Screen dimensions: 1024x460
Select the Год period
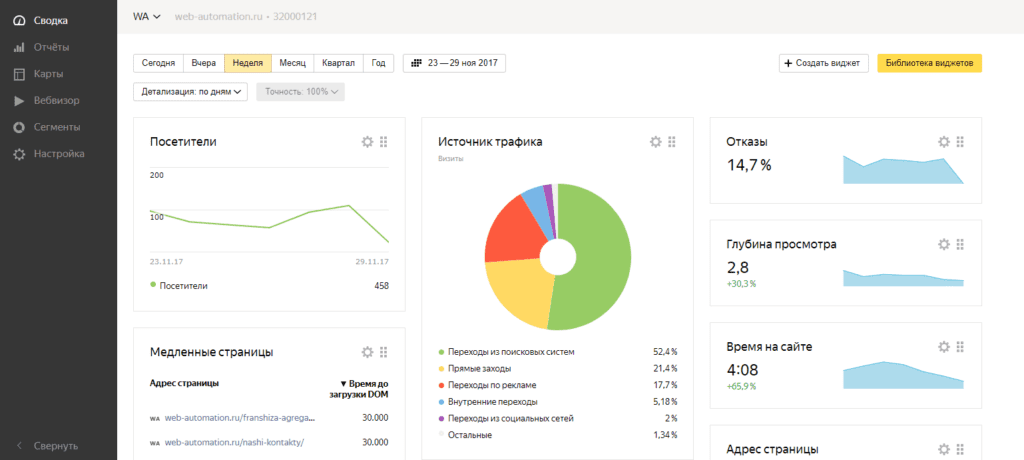pyautogui.click(x=378, y=63)
